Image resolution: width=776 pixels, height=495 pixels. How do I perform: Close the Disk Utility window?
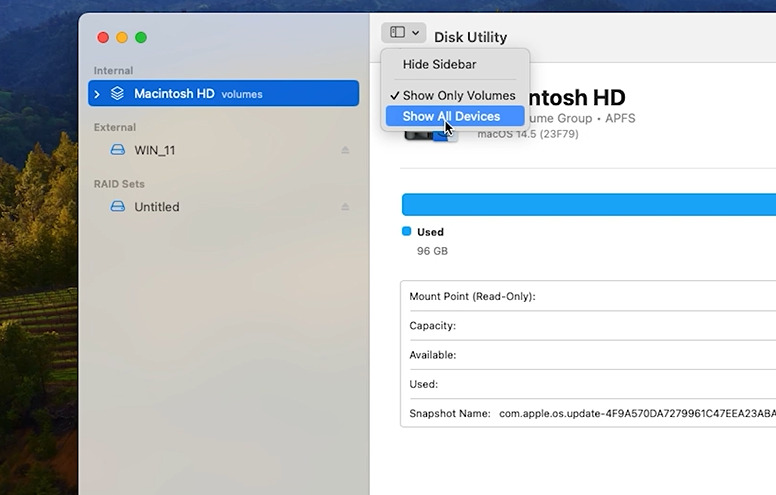pos(103,38)
